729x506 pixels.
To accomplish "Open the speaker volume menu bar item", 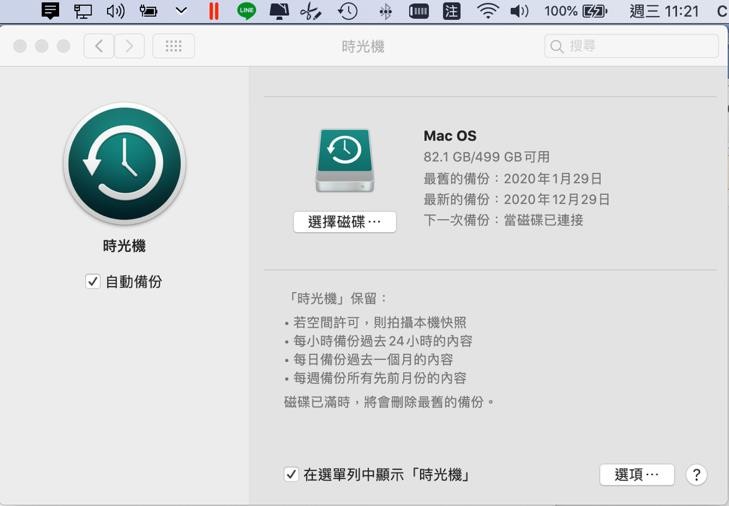I will tap(519, 11).
